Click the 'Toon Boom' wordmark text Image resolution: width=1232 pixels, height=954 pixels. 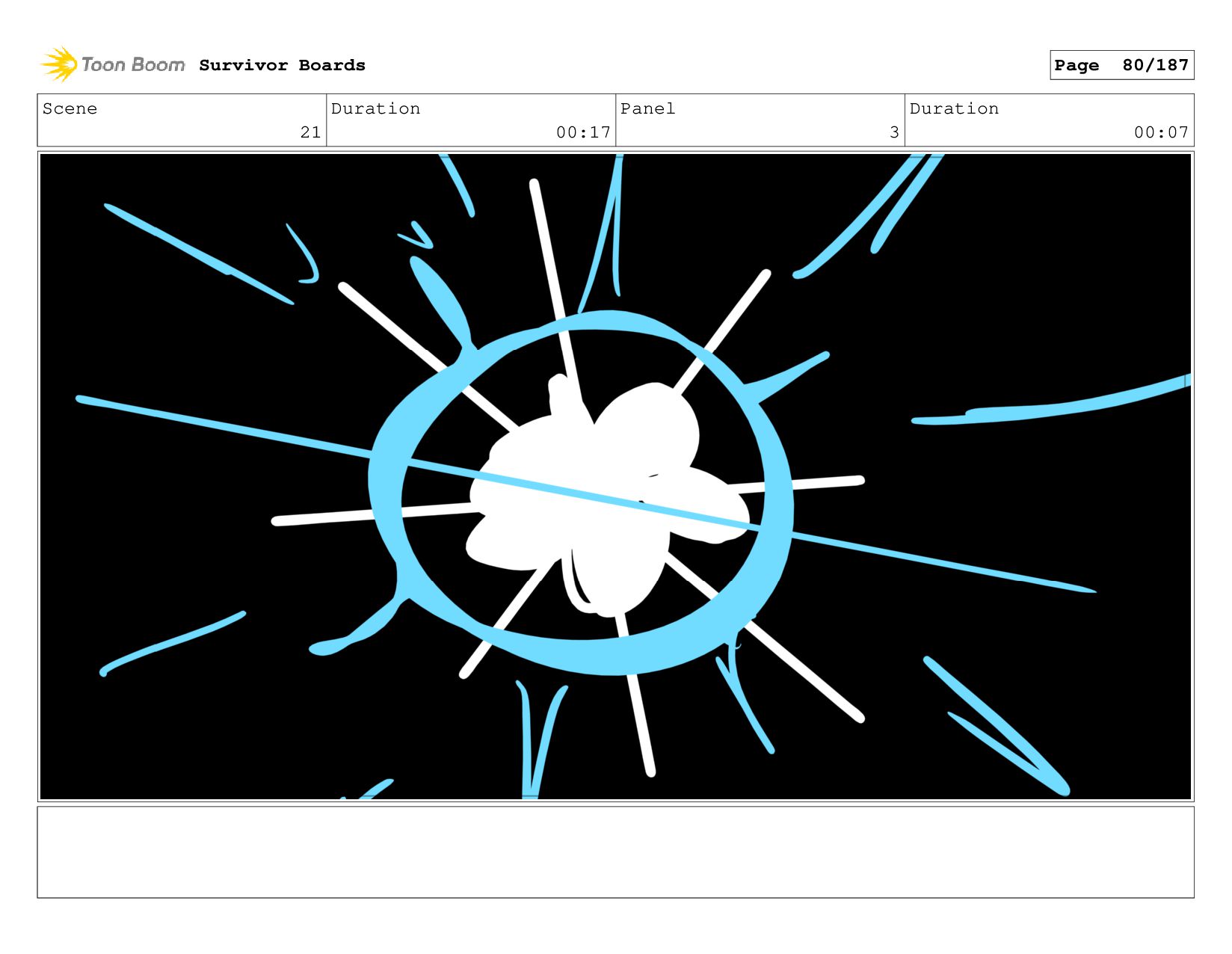[133, 65]
